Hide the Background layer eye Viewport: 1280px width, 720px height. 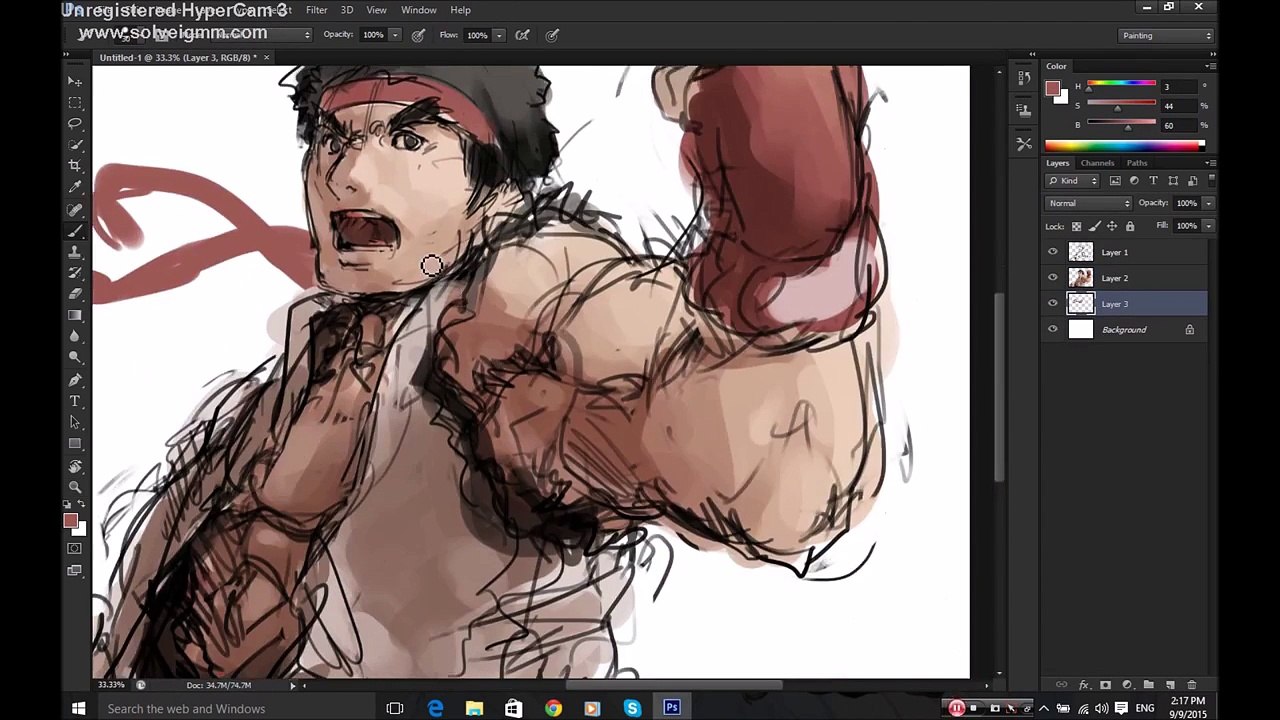1052,329
